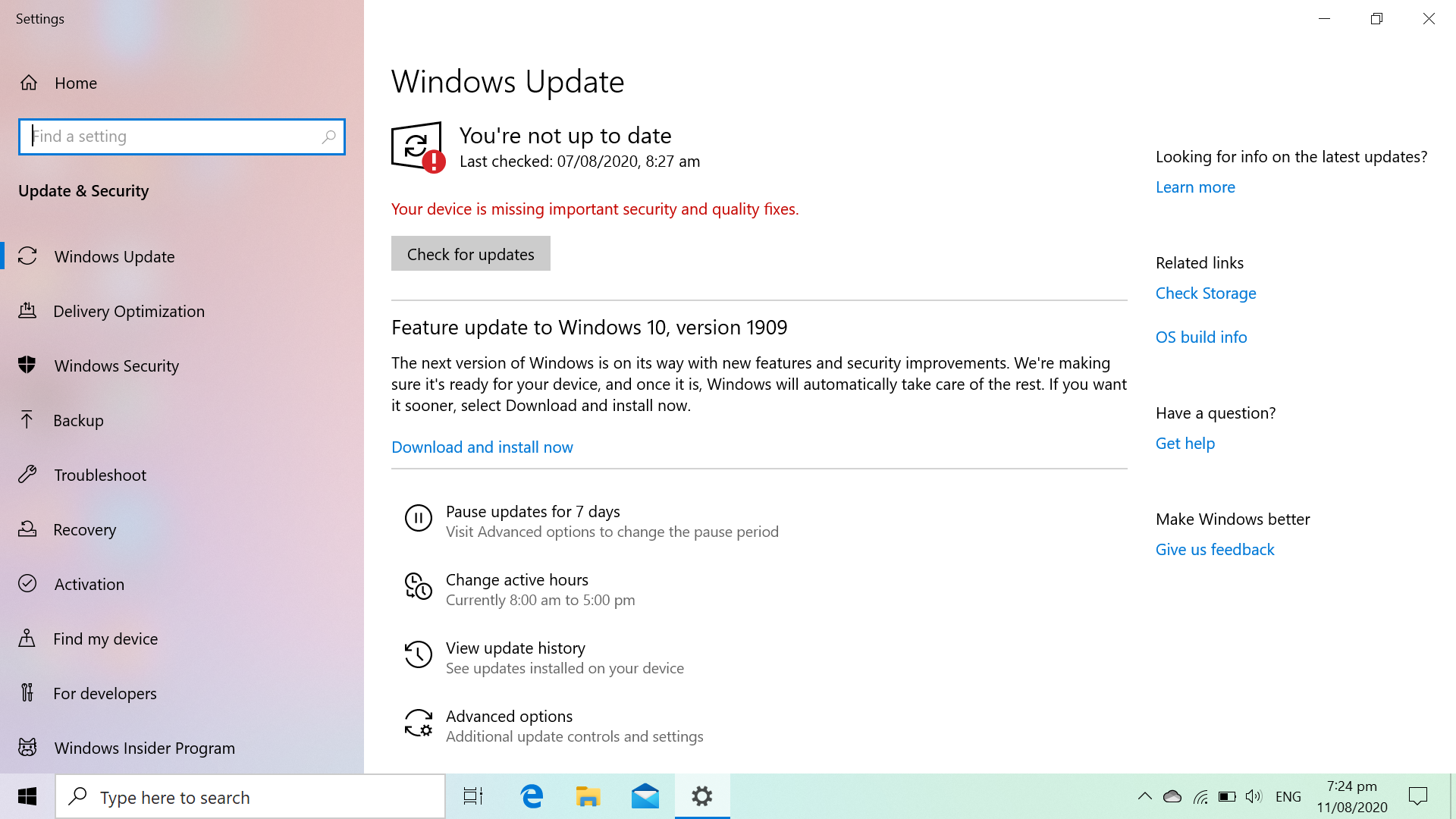The height and width of the screenshot is (819, 1456).
Task: Open the Learn more link
Action: coord(1195,187)
